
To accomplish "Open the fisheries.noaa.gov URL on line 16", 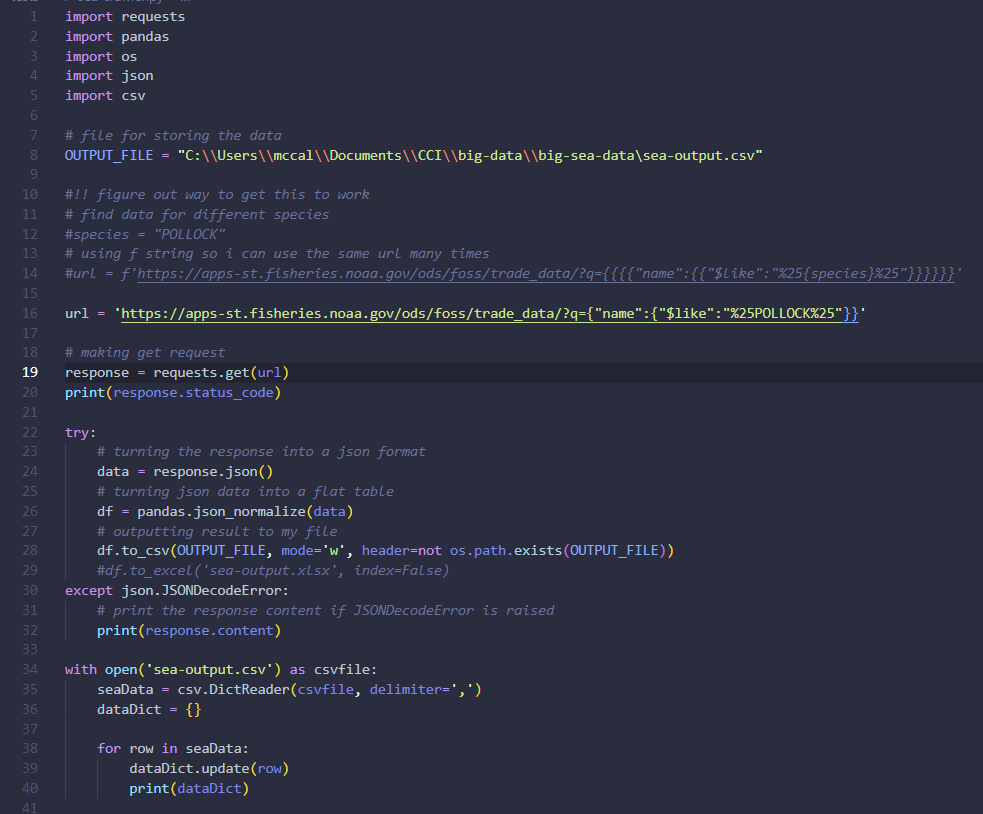I will [x=488, y=314].
